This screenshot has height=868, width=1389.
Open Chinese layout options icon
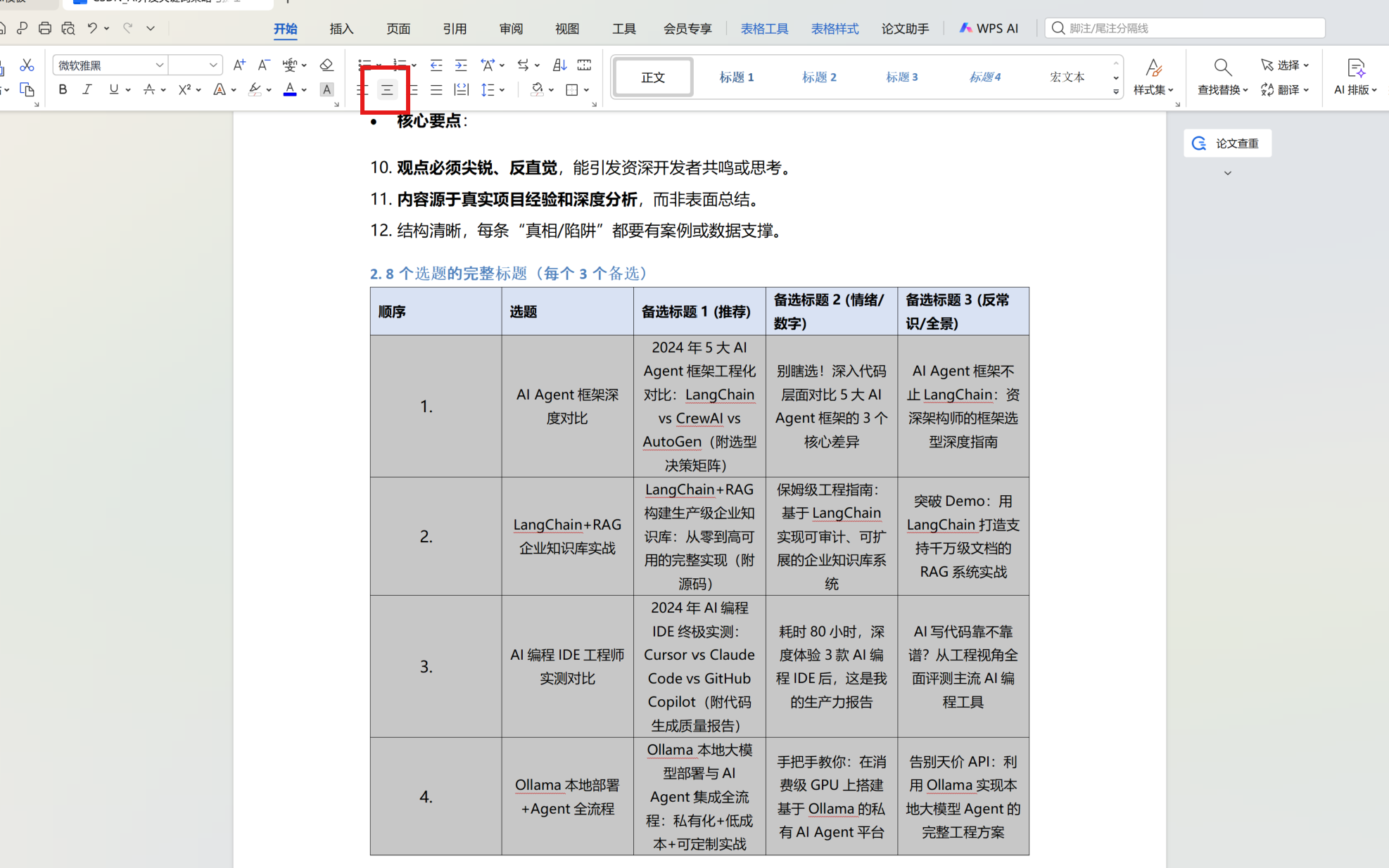click(488, 65)
